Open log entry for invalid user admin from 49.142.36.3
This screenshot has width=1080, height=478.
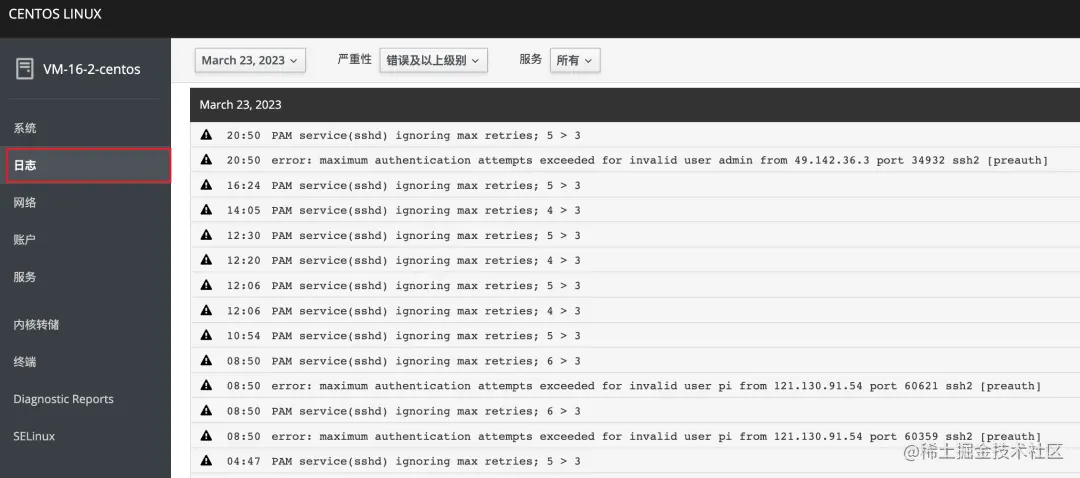(635, 160)
